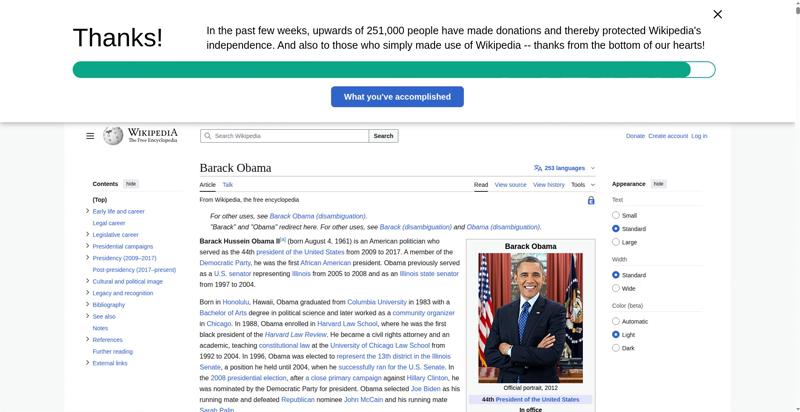Click the page protection lock icon

pyautogui.click(x=591, y=200)
